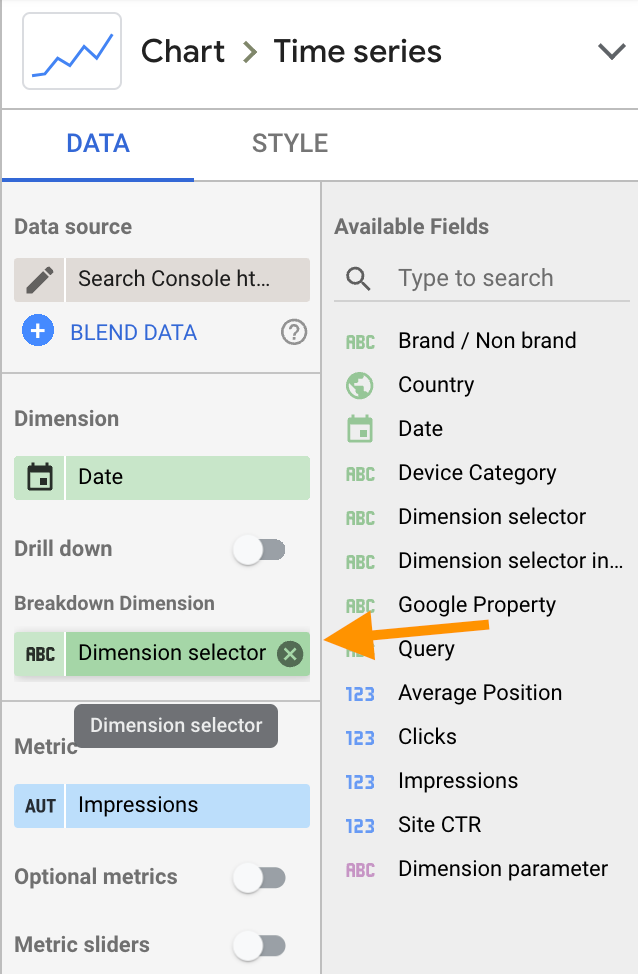
Task: Click the blue plus Blend Data icon
Action: tap(38, 332)
